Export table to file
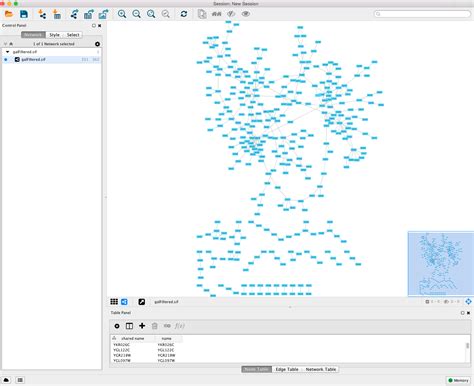This screenshot has height=386, width=474. click(x=89, y=14)
